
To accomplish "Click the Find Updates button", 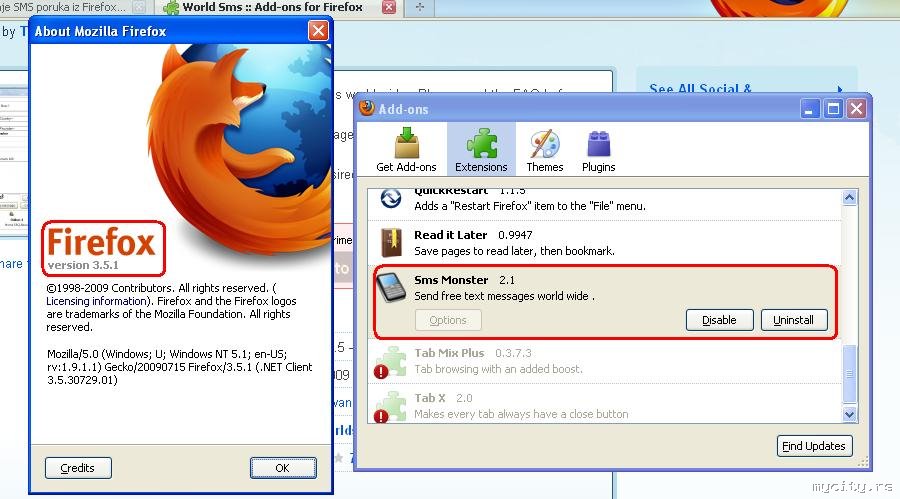I will point(814,446).
